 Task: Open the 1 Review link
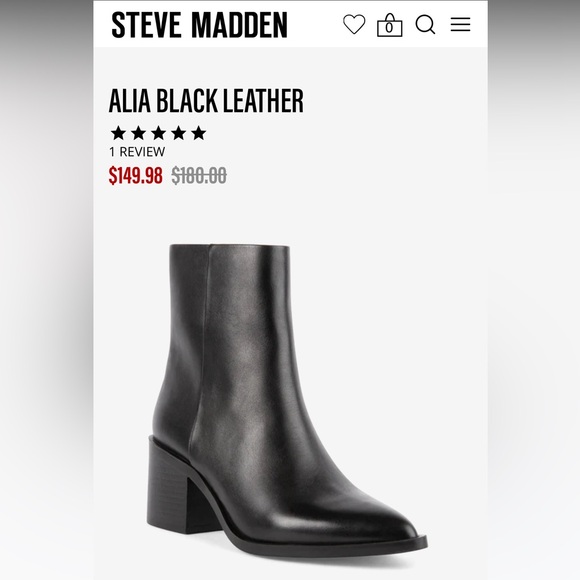pos(137,152)
